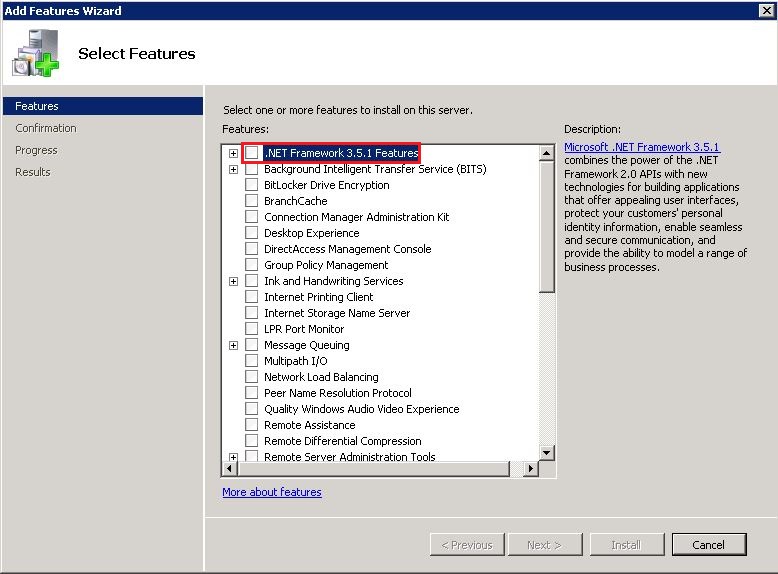Image resolution: width=778 pixels, height=574 pixels.
Task: Check Internet Storage Name Server box
Action: pyautogui.click(x=252, y=313)
